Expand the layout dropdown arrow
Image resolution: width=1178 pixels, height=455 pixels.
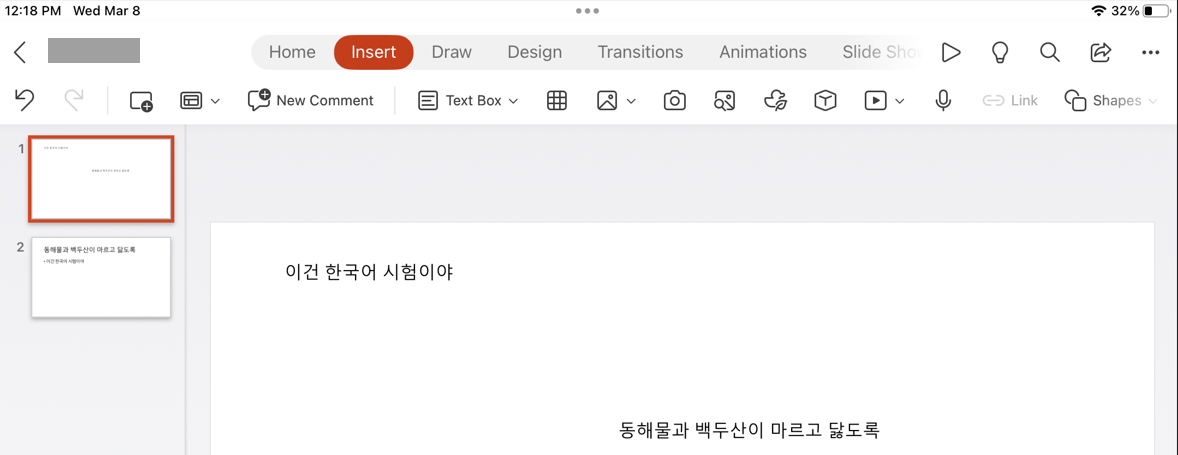(215, 101)
